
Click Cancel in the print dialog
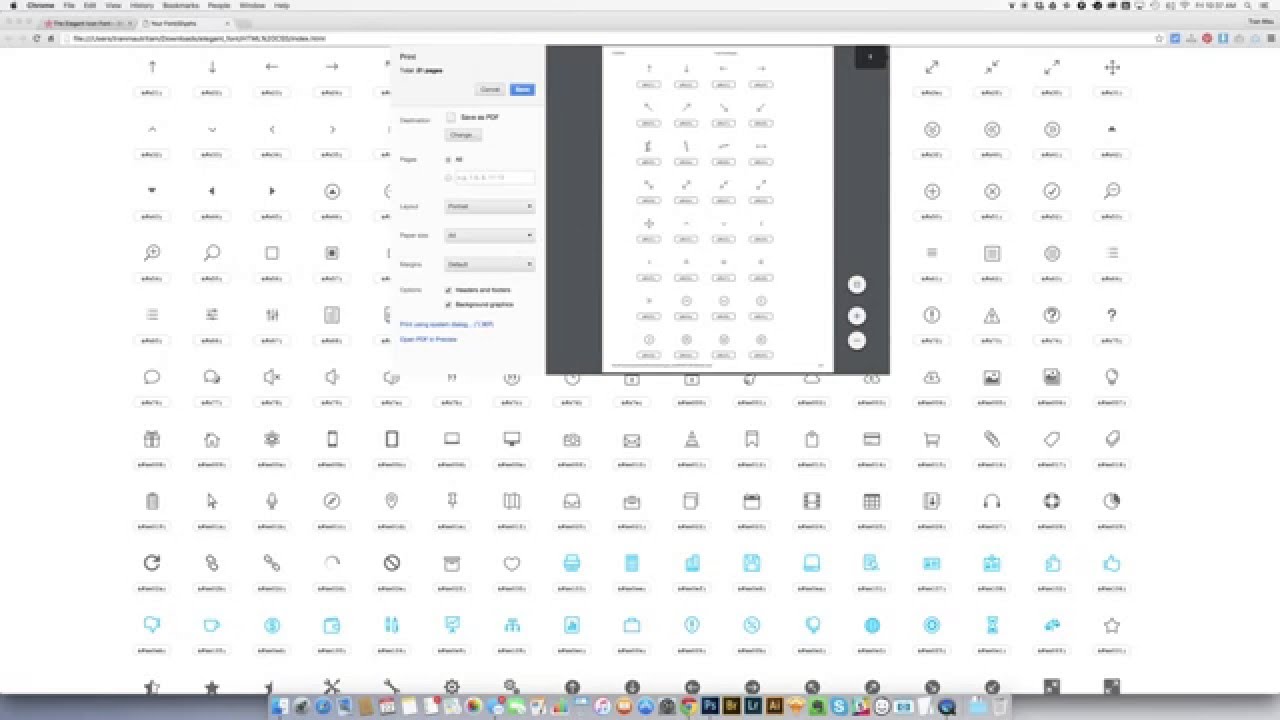490,89
